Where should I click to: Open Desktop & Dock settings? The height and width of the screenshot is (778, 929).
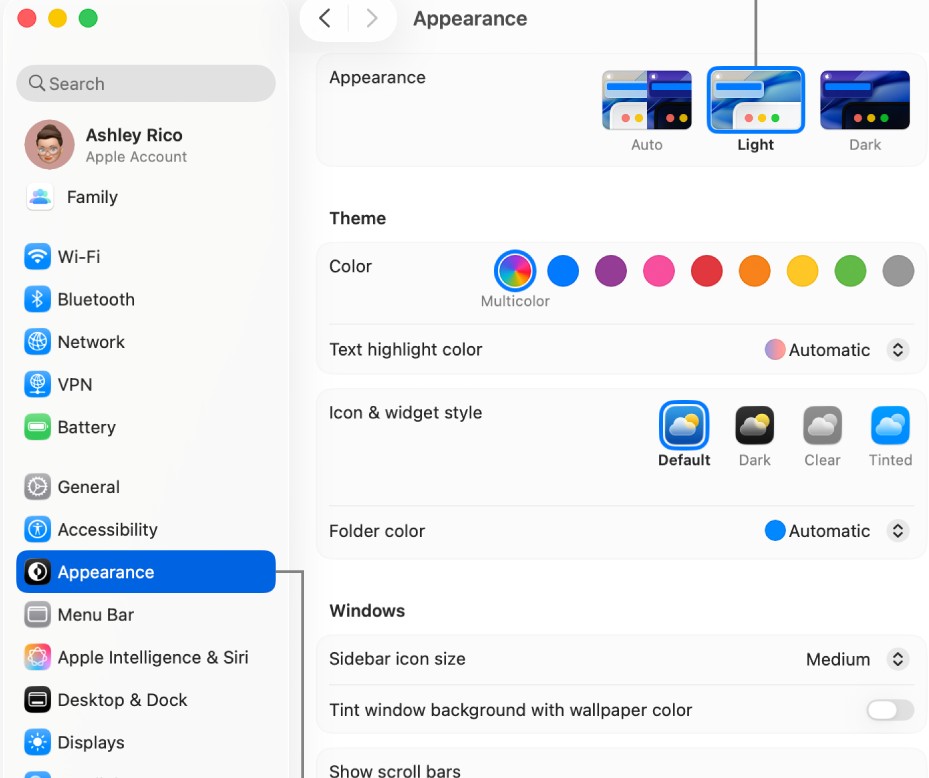(x=122, y=701)
